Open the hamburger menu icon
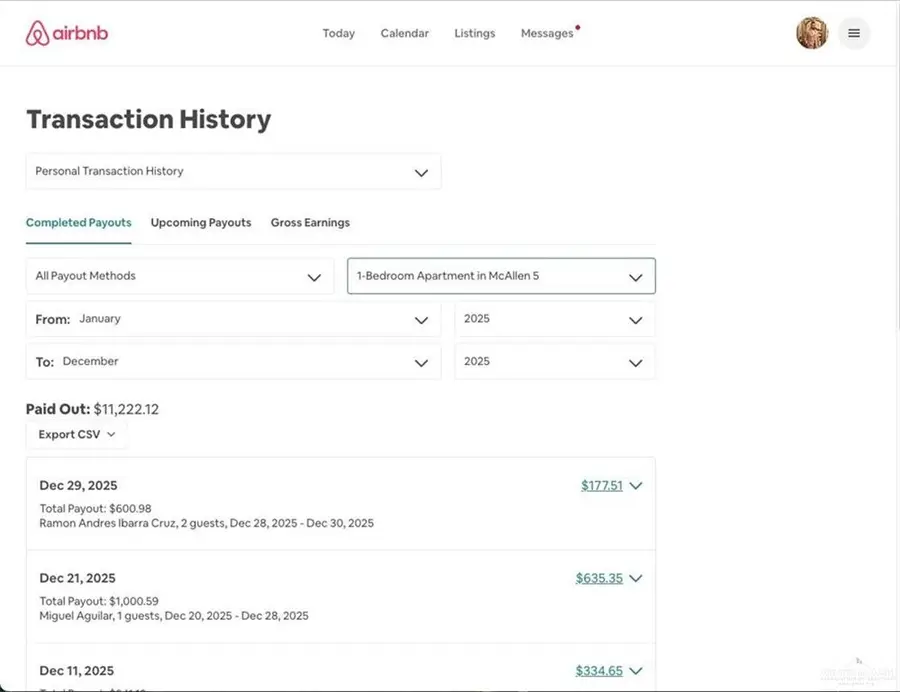 pyautogui.click(x=853, y=33)
